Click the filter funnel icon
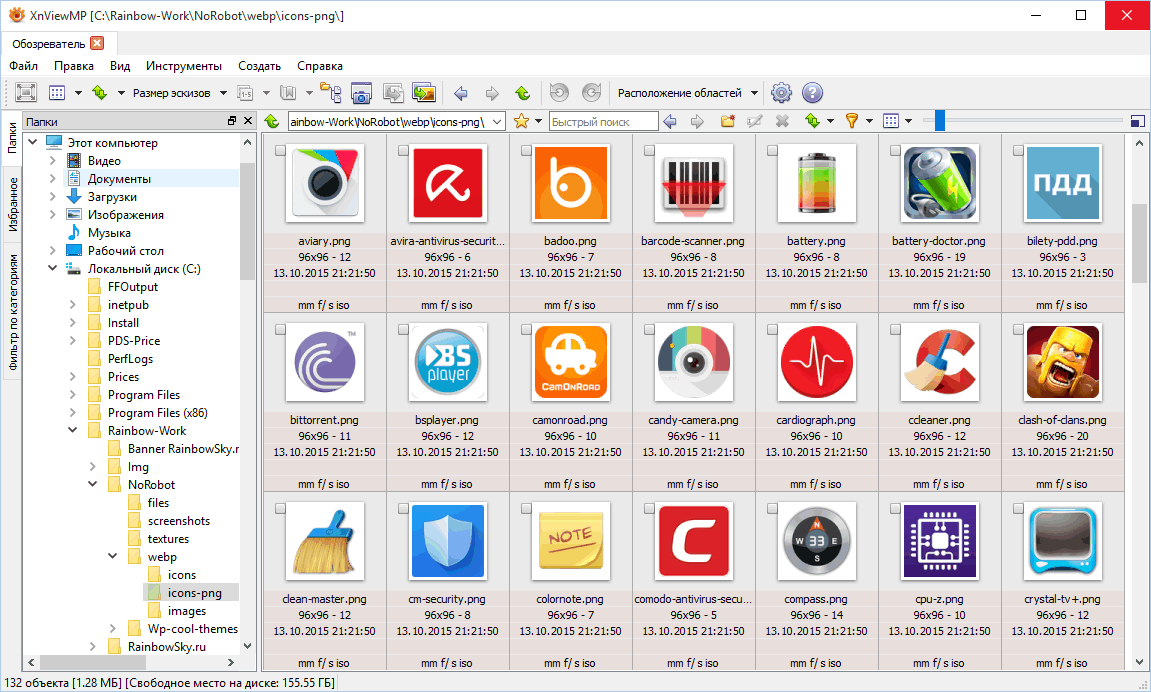 852,121
